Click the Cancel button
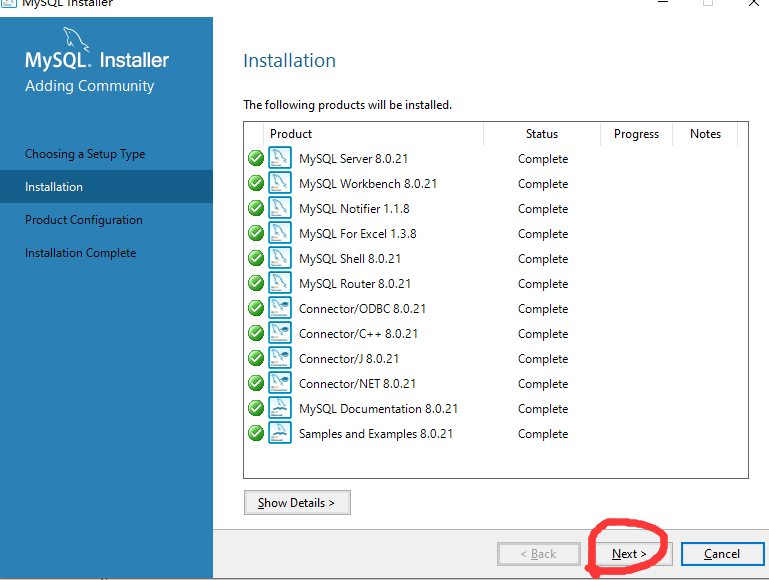Image resolution: width=769 pixels, height=580 pixels. (722, 554)
